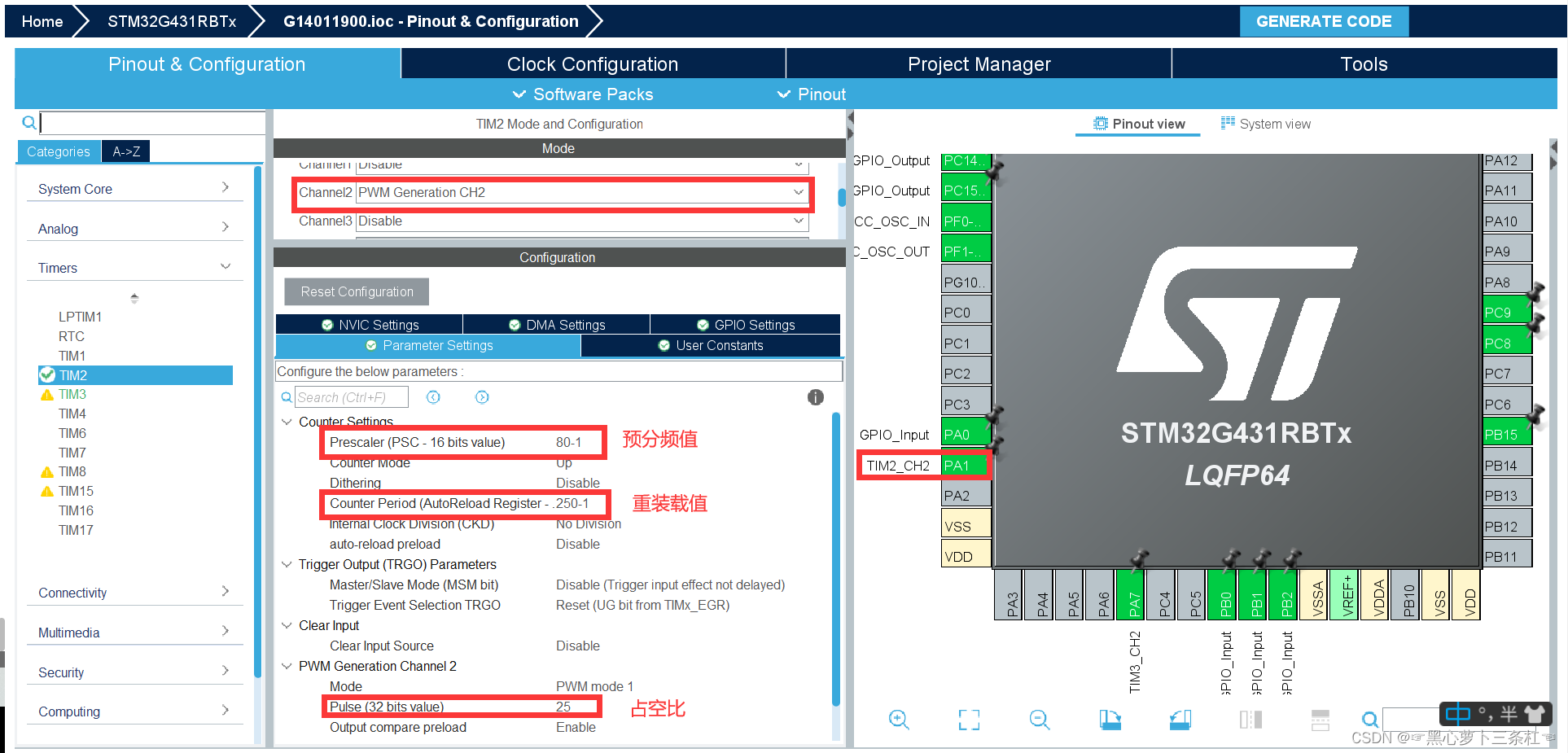This screenshot has height=753, width=1568.
Task: Collapse the Timers category
Action: coord(135,267)
